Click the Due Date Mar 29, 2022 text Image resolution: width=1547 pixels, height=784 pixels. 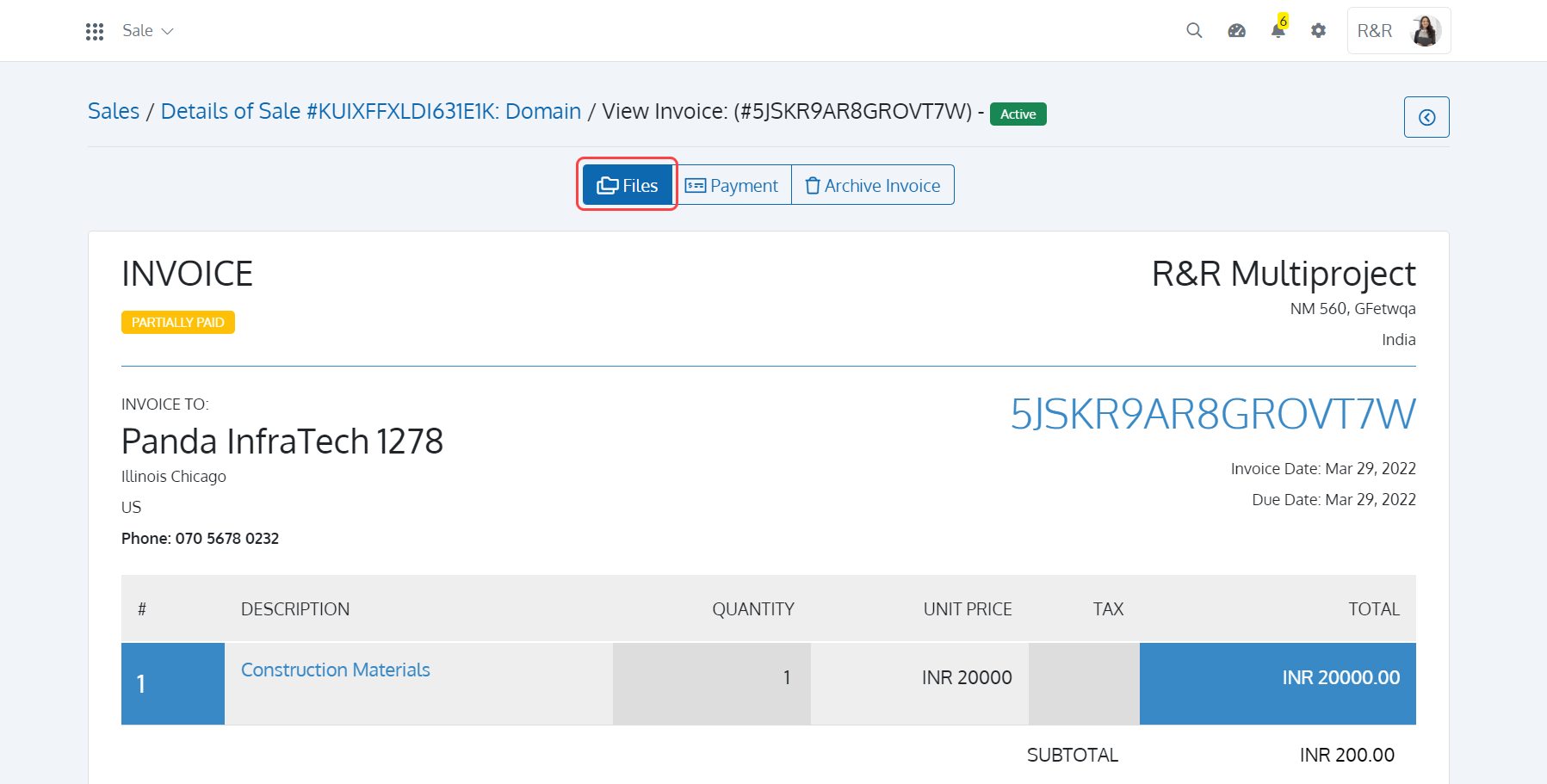pyautogui.click(x=1334, y=499)
